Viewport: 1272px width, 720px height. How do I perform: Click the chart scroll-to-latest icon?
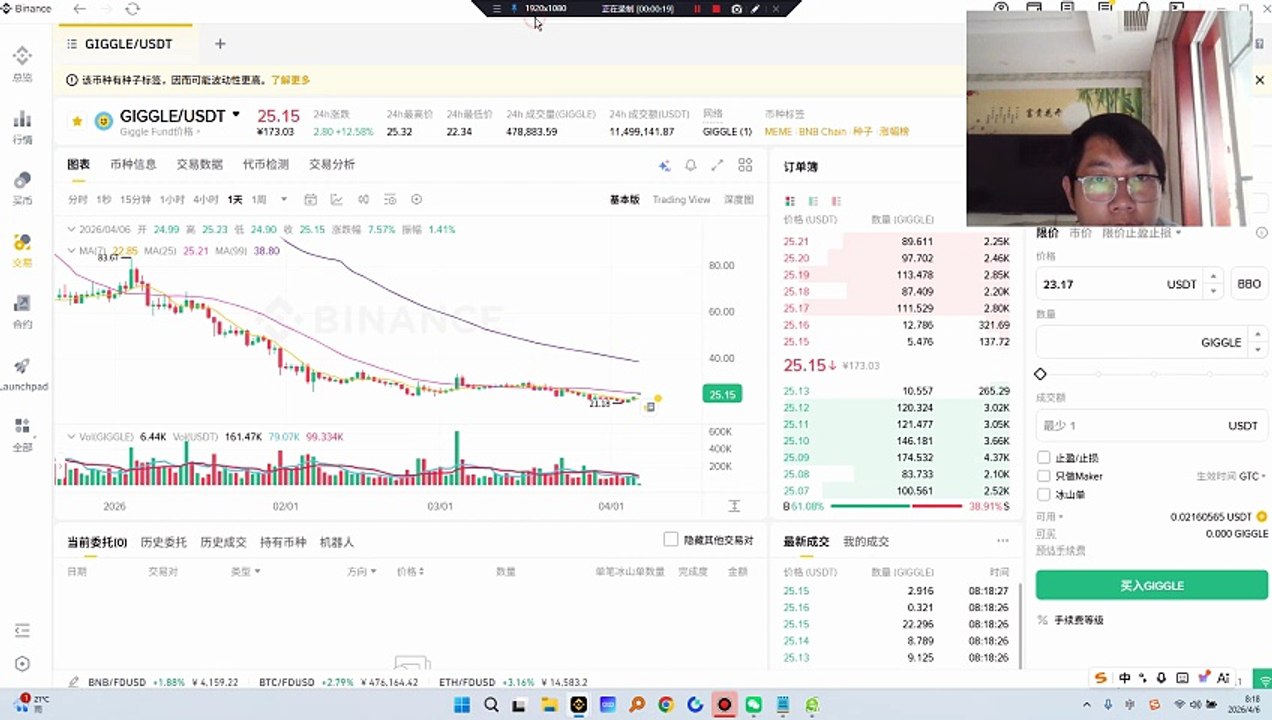pyautogui.click(x=734, y=506)
